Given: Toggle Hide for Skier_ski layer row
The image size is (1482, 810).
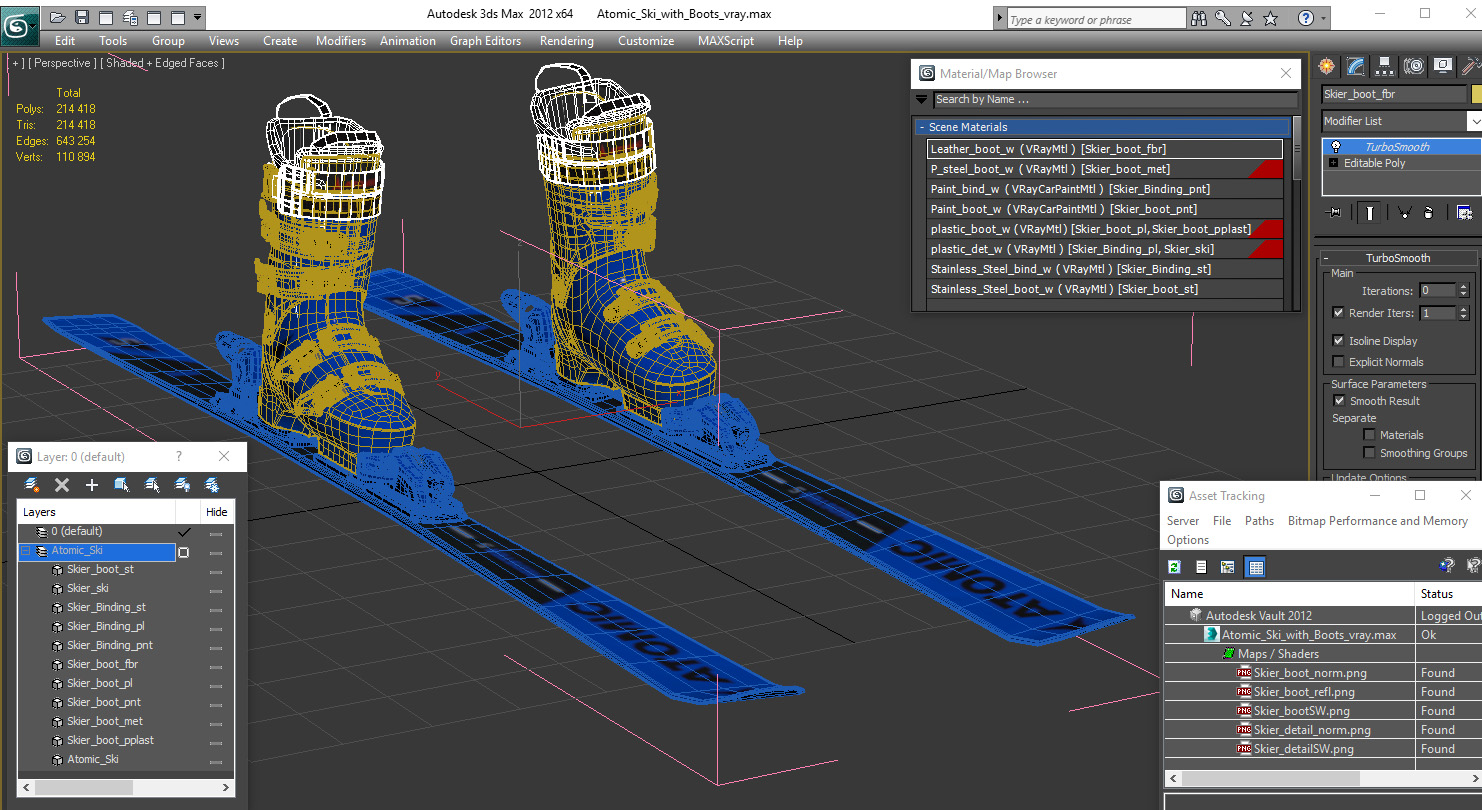Looking at the screenshot, I should point(215,590).
